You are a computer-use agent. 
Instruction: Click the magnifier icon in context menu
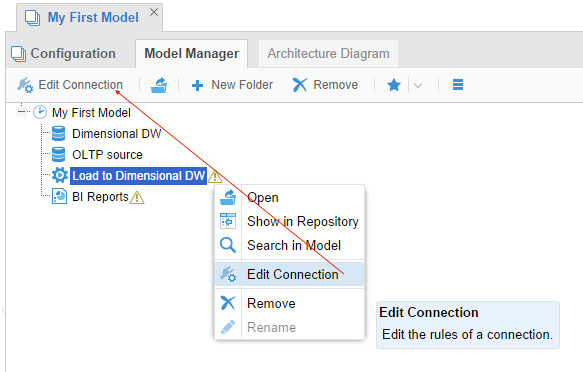pyautogui.click(x=228, y=245)
